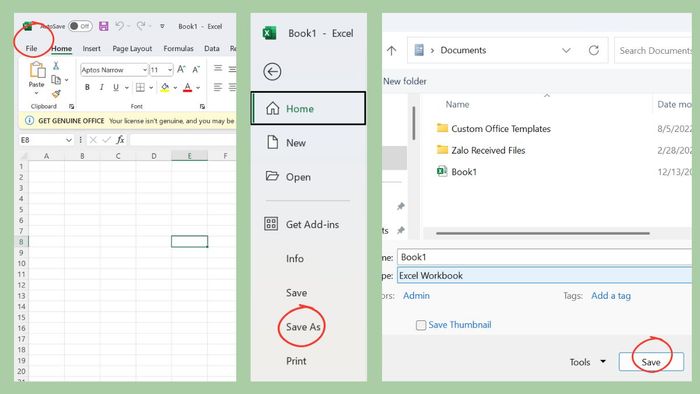
Task: Click the back arrow in backstage view
Action: [x=272, y=71]
